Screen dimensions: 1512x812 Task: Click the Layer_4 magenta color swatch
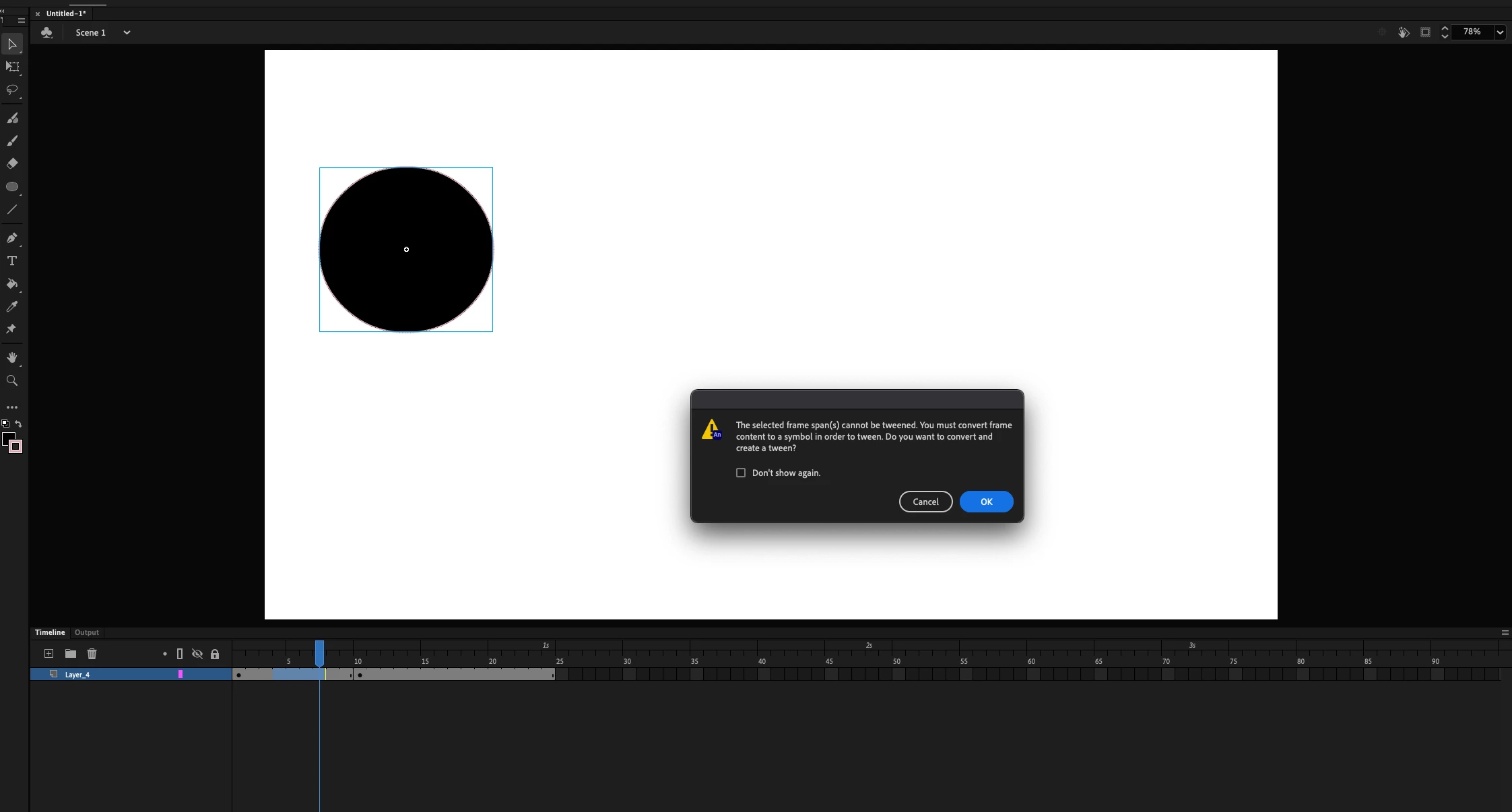(x=180, y=674)
